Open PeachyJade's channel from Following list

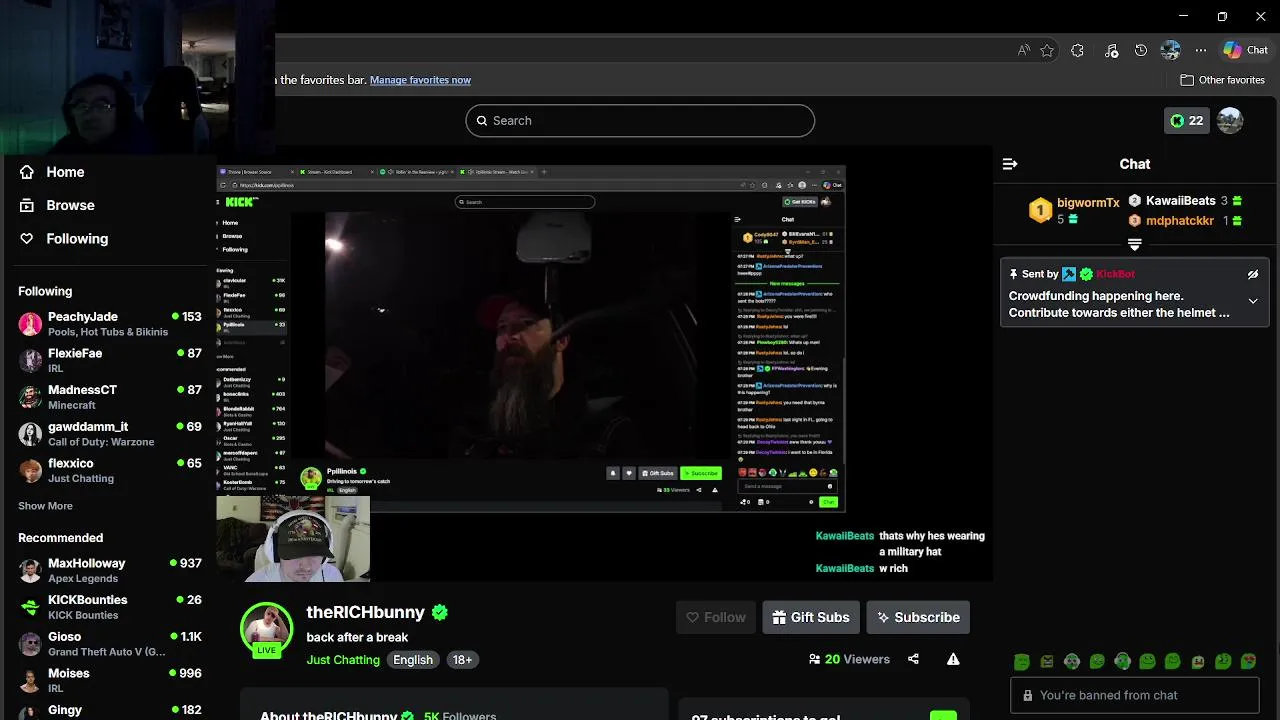tap(110, 324)
